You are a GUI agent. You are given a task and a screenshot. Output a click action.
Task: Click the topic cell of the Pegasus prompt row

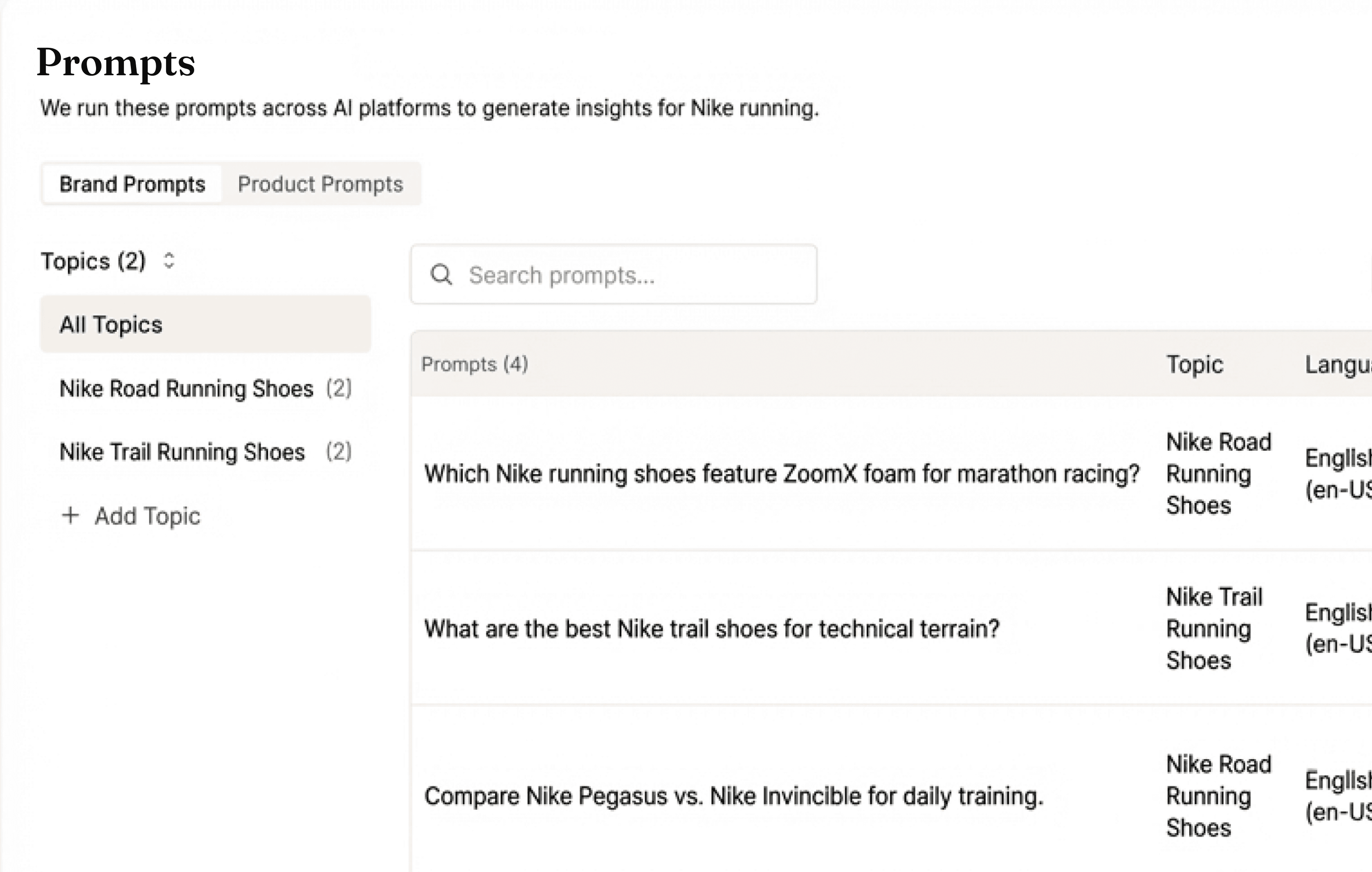click(1218, 796)
